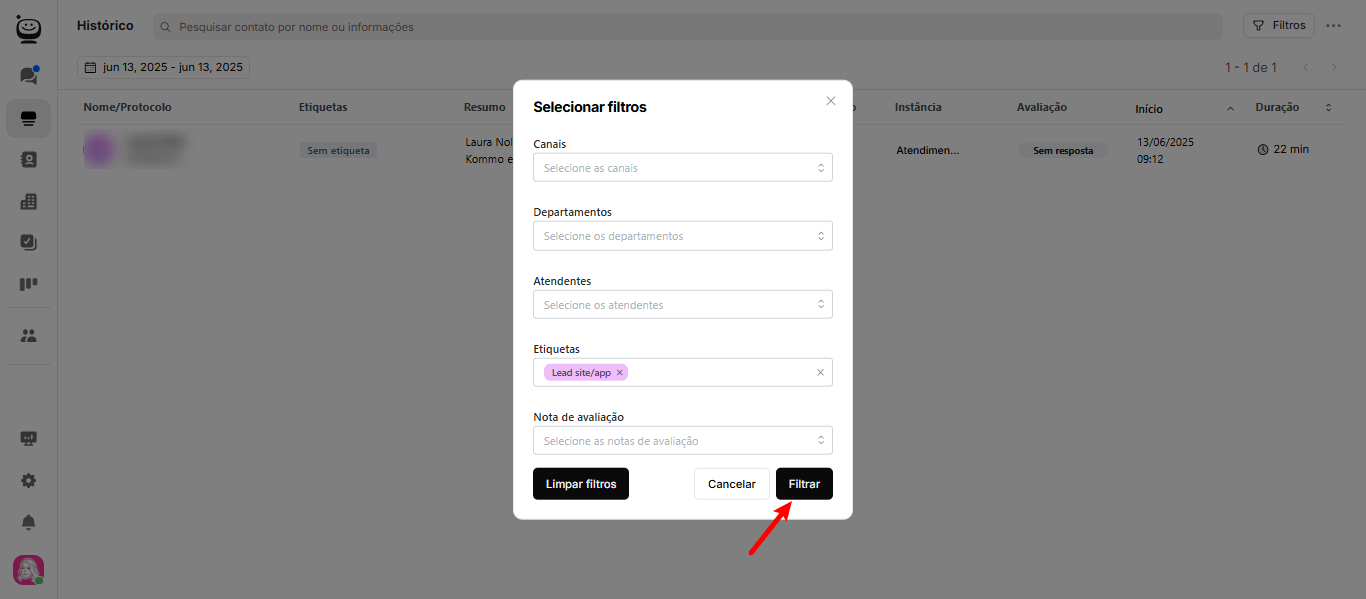
Task: Expand the Atendentes dropdown
Action: [682, 304]
